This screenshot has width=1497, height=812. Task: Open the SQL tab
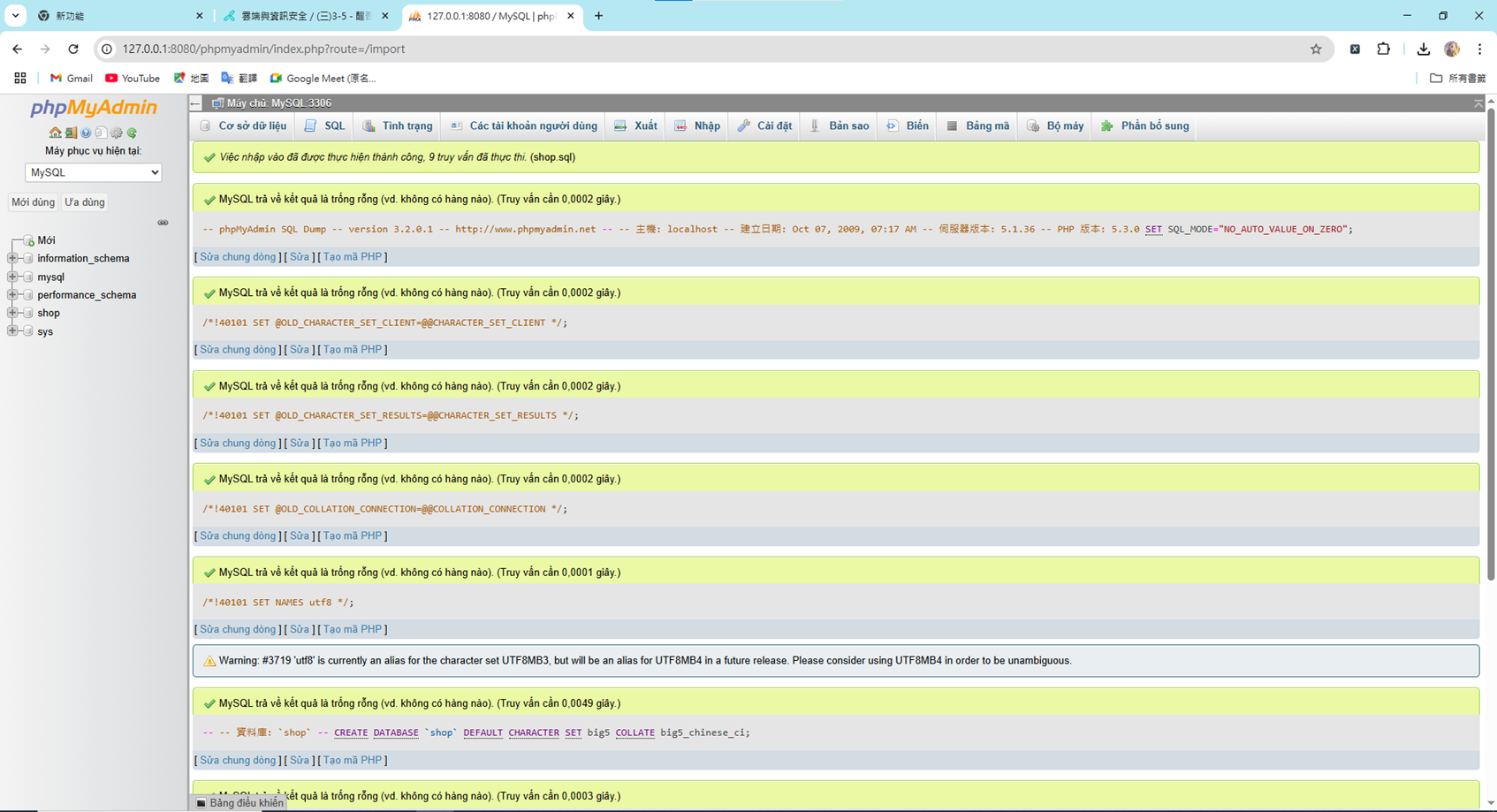(325, 126)
